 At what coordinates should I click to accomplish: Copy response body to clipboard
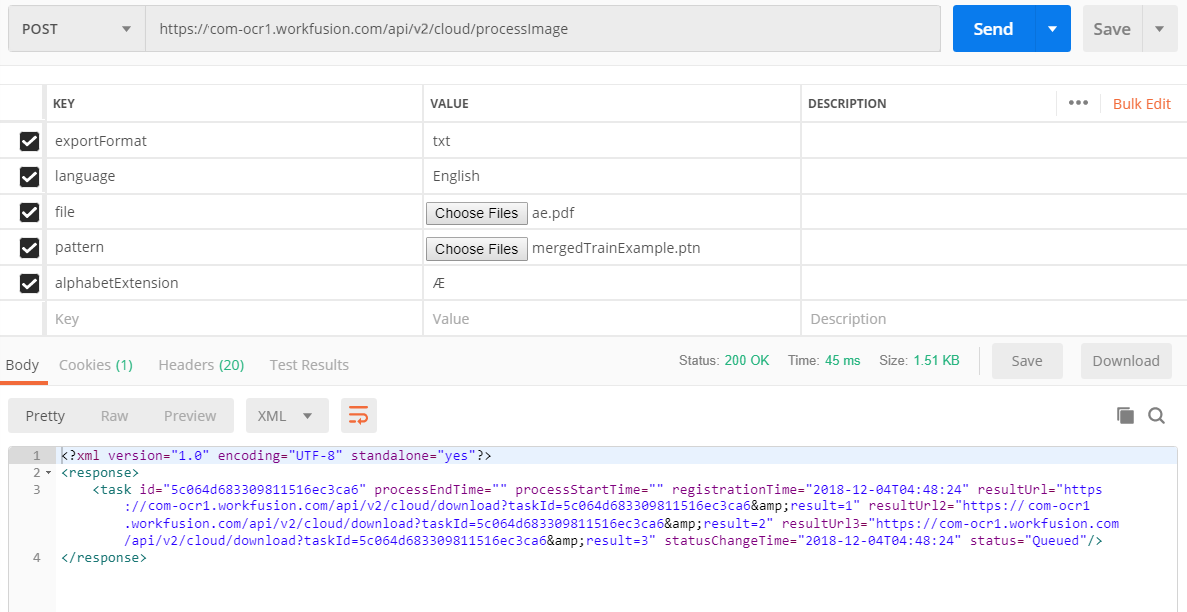[x=1126, y=415]
